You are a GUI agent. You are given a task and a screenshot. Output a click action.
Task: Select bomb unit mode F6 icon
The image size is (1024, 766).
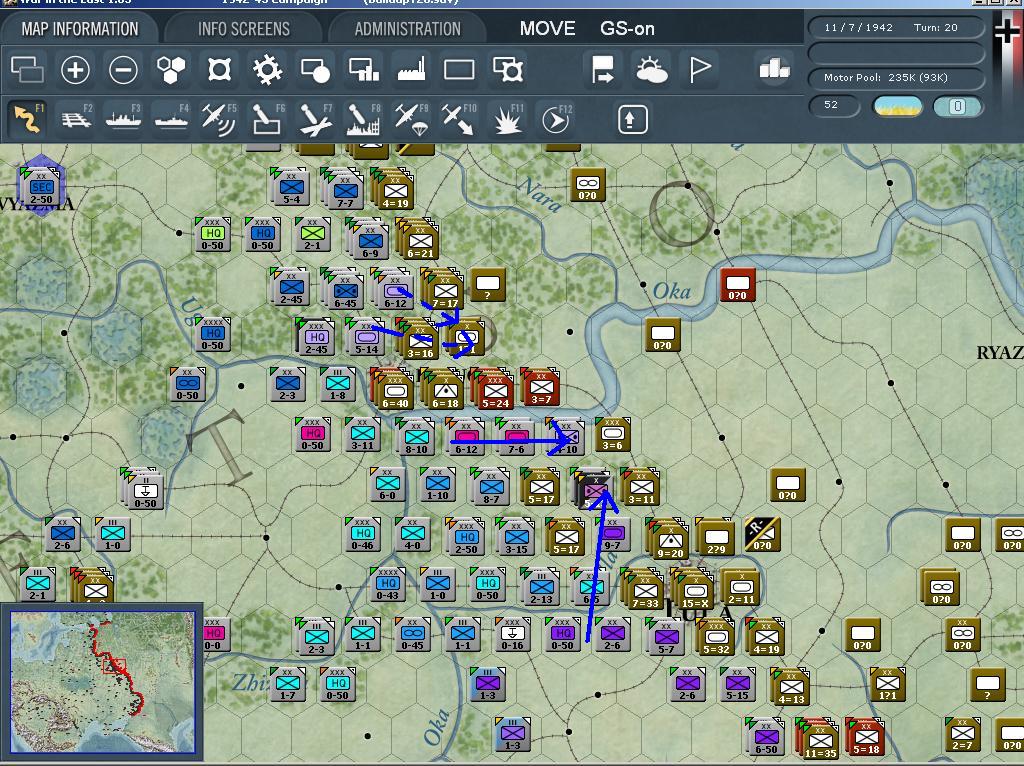268,119
